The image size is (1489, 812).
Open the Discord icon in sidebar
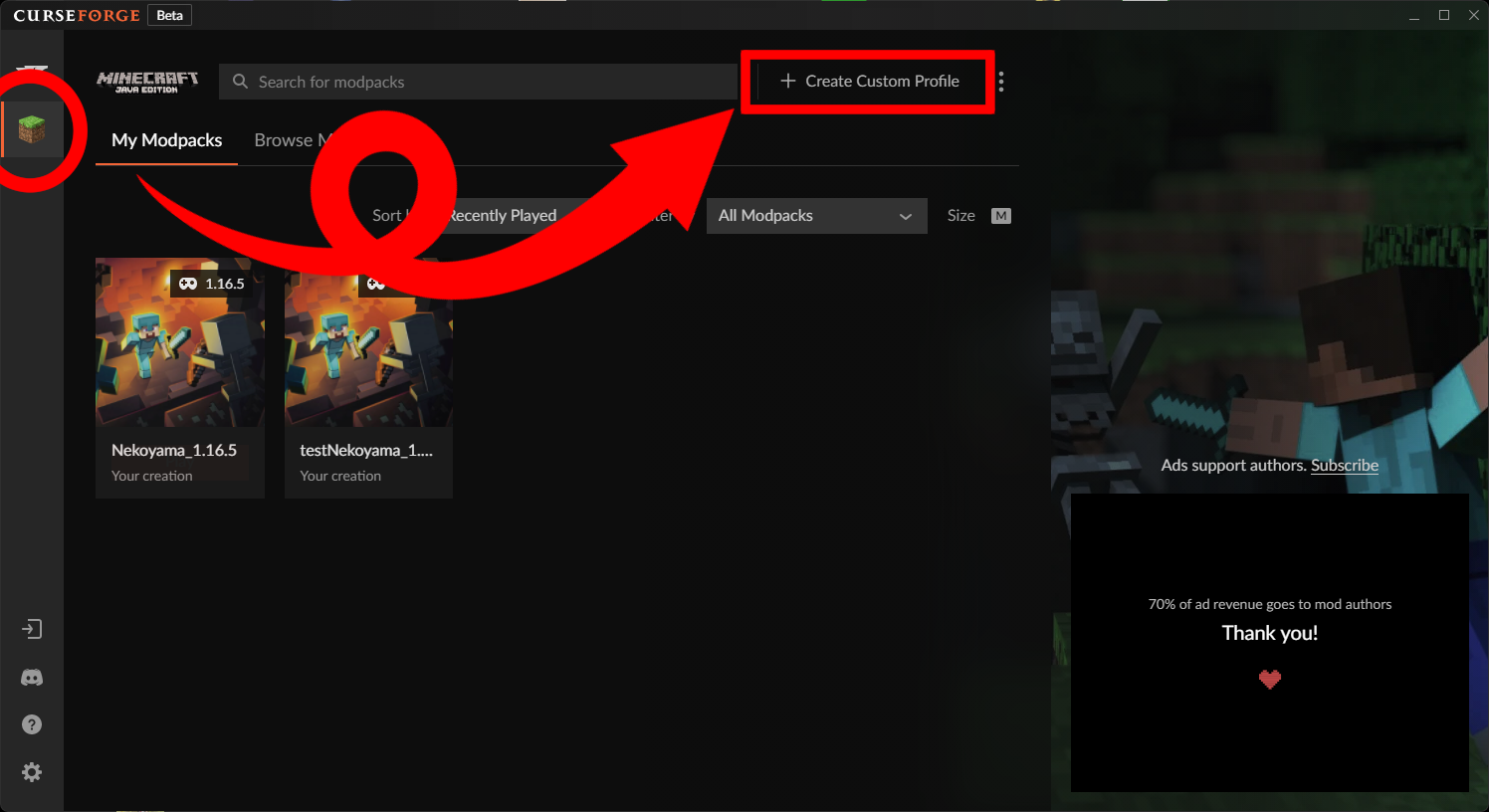(32, 678)
